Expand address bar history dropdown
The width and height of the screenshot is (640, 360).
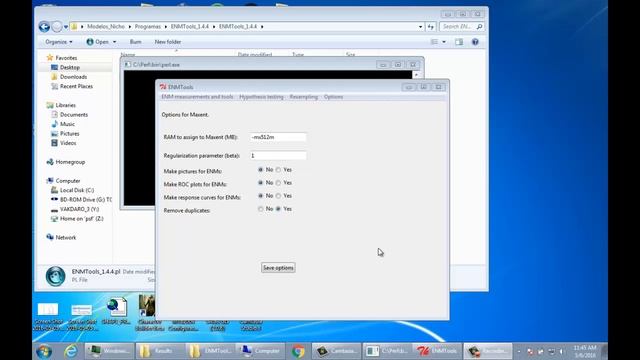tap(420, 27)
